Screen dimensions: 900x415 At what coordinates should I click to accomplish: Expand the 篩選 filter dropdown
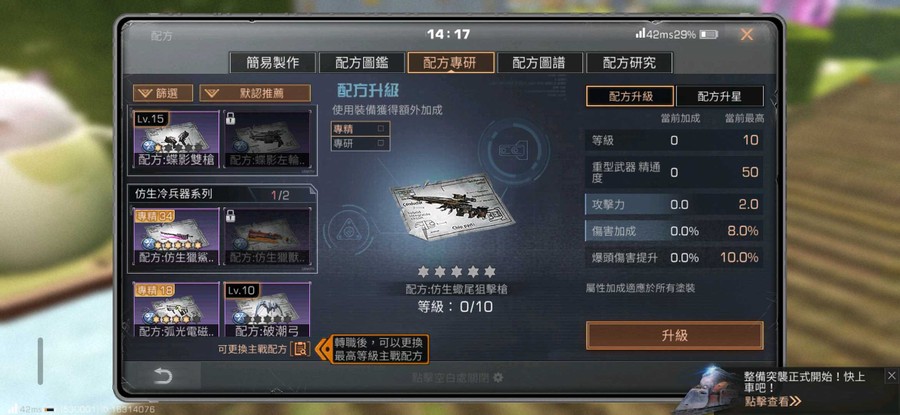[x=163, y=93]
